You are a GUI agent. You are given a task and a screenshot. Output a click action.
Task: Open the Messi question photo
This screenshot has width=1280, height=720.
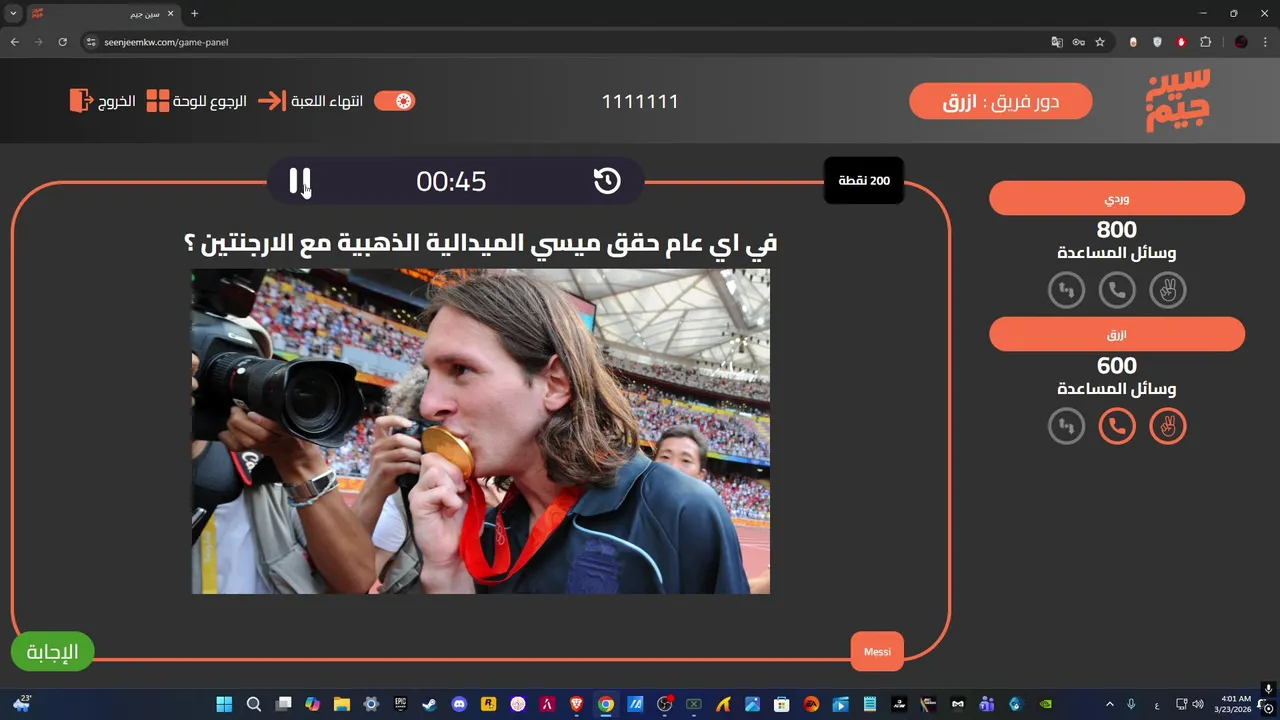point(481,431)
